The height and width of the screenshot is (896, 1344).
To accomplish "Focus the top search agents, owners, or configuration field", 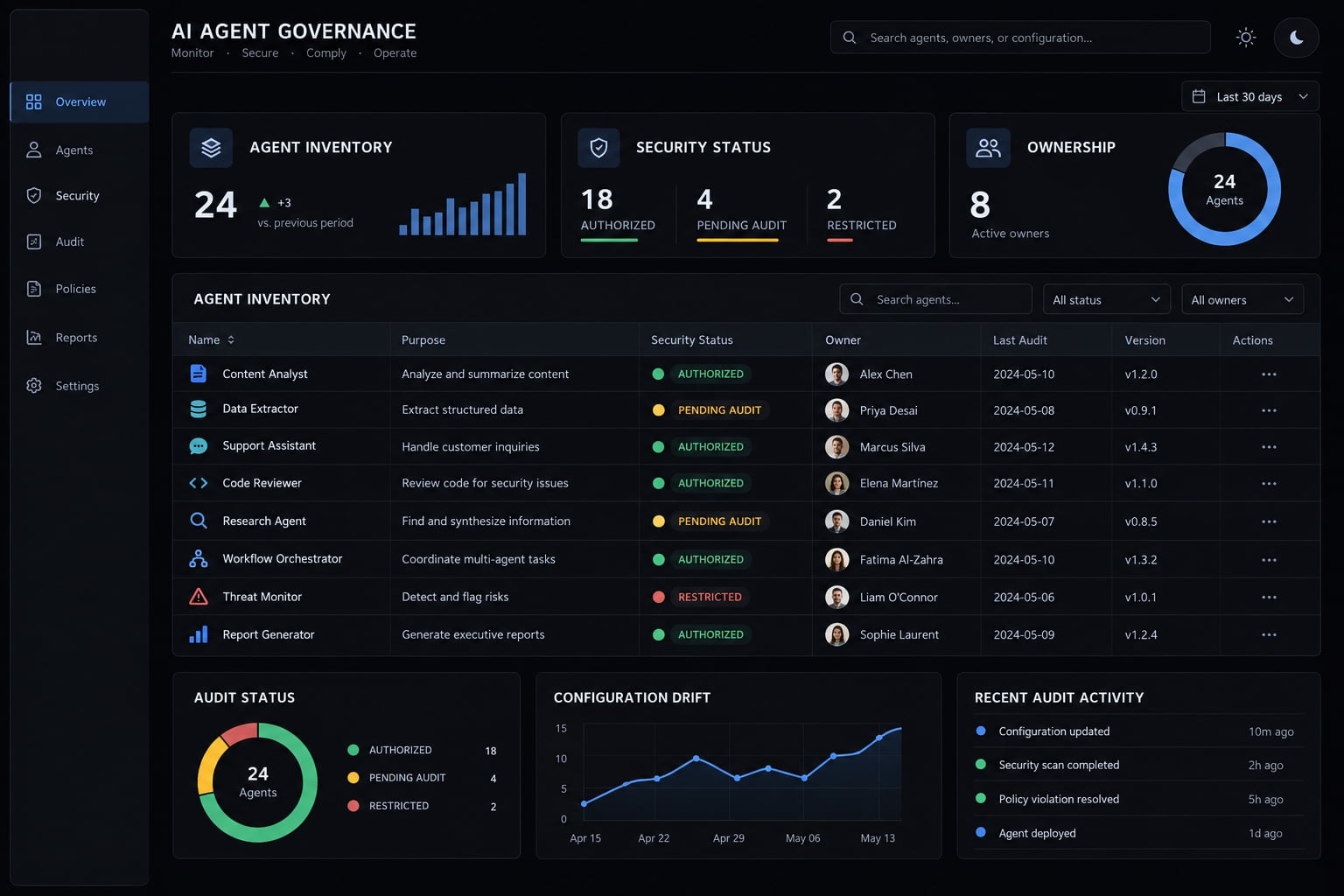I will pyautogui.click(x=1020, y=38).
